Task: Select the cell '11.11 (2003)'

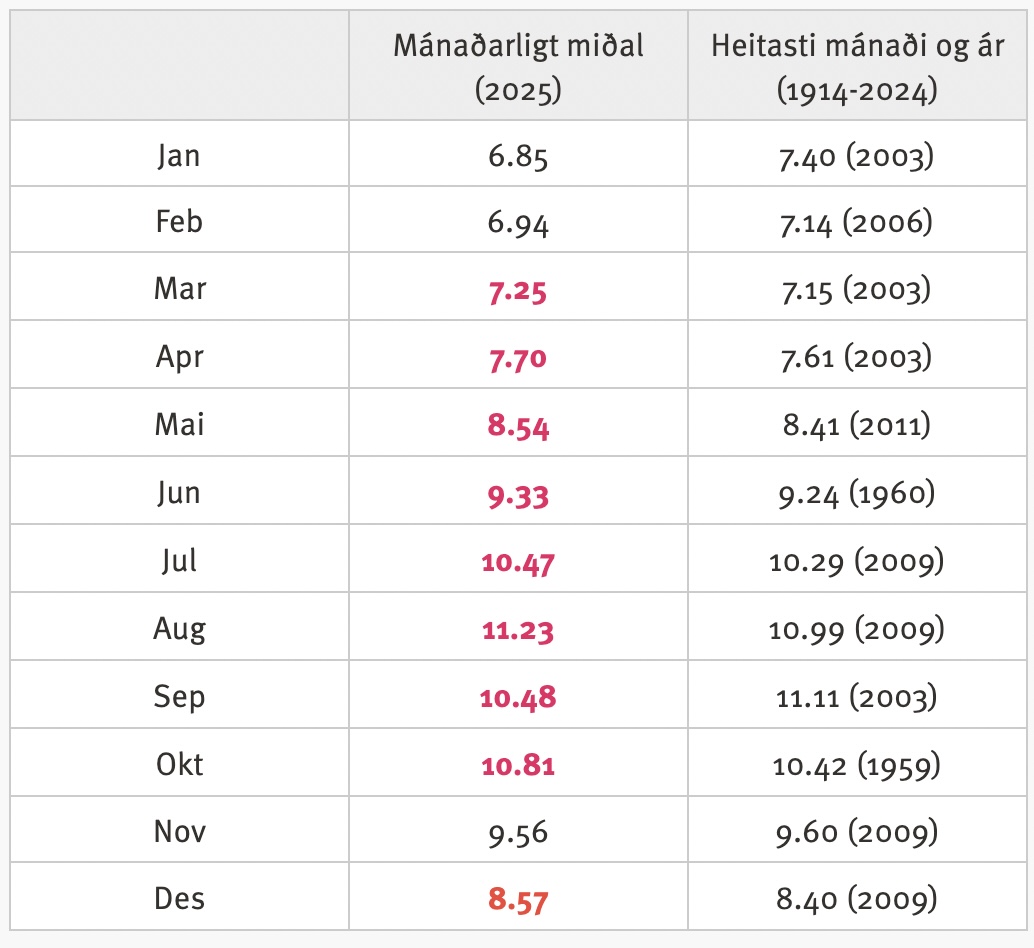Action: coord(857,697)
